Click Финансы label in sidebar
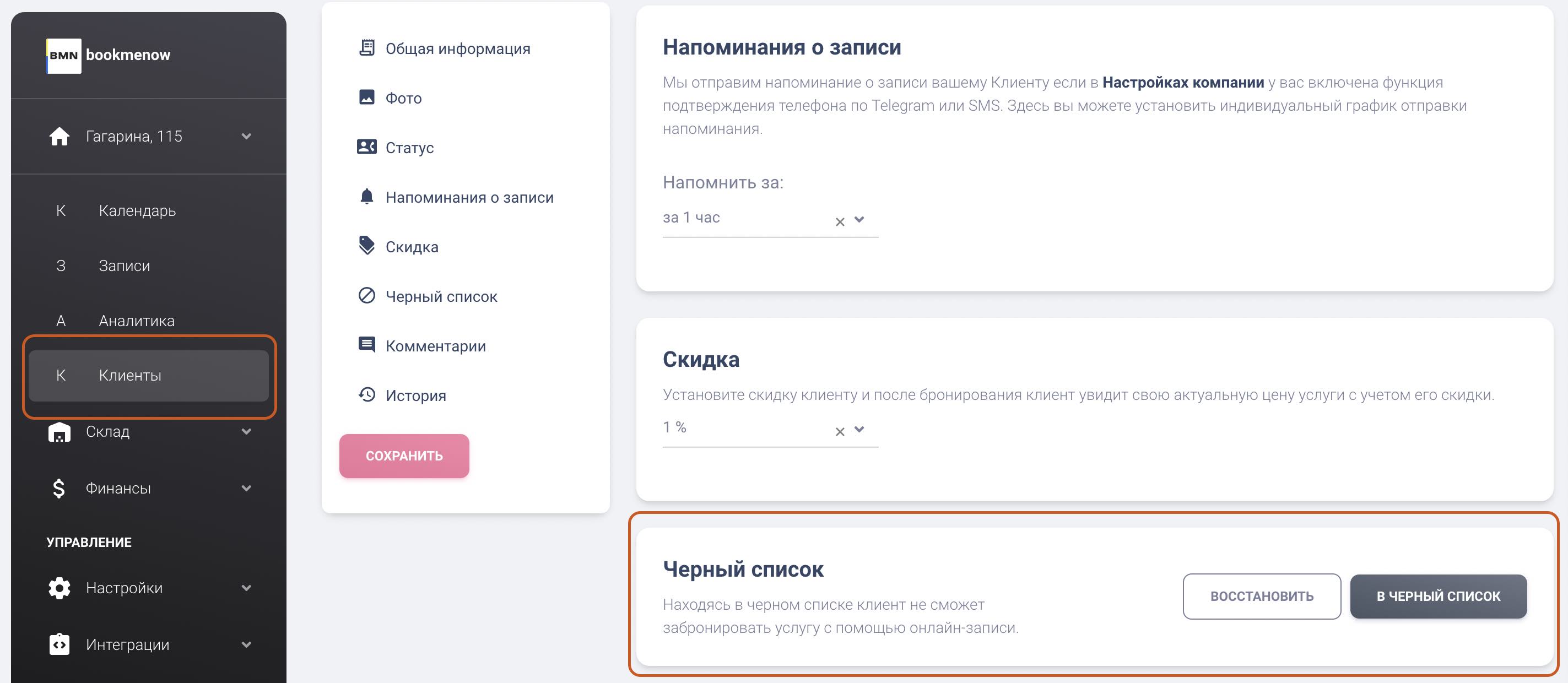Screen dimensions: 1568x683 tap(118, 488)
